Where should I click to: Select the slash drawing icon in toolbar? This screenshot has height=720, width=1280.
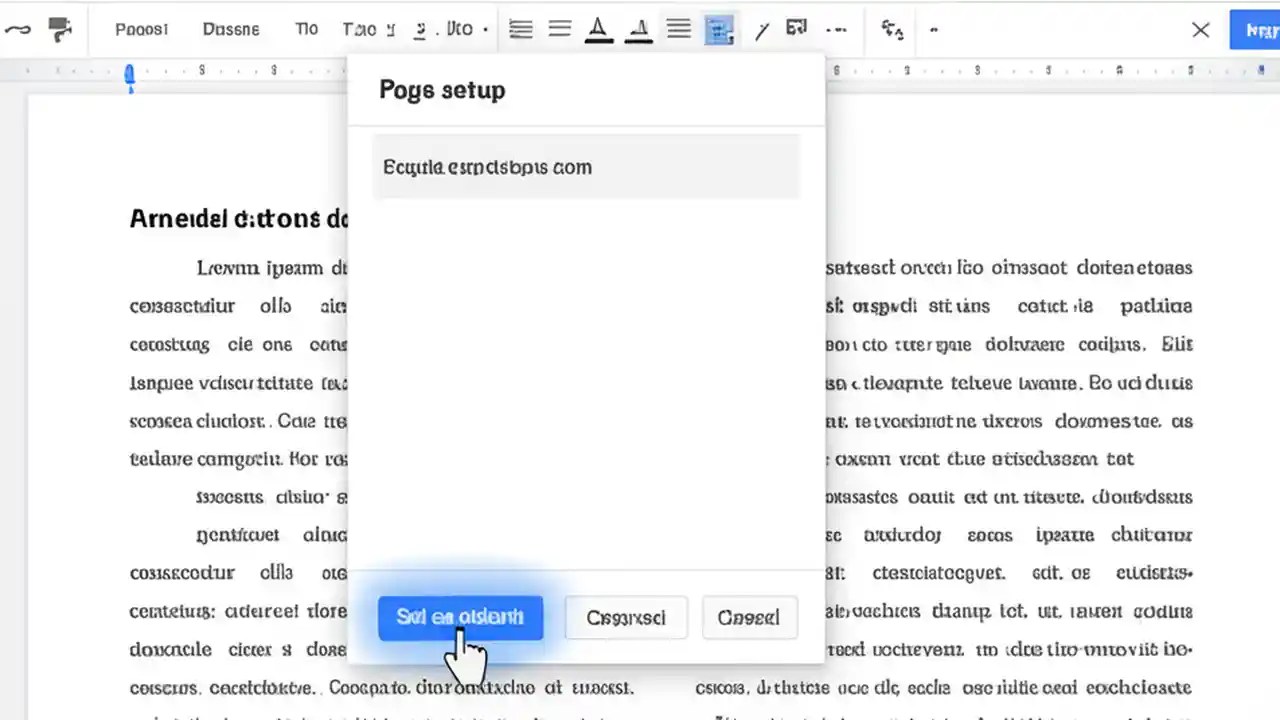click(762, 29)
